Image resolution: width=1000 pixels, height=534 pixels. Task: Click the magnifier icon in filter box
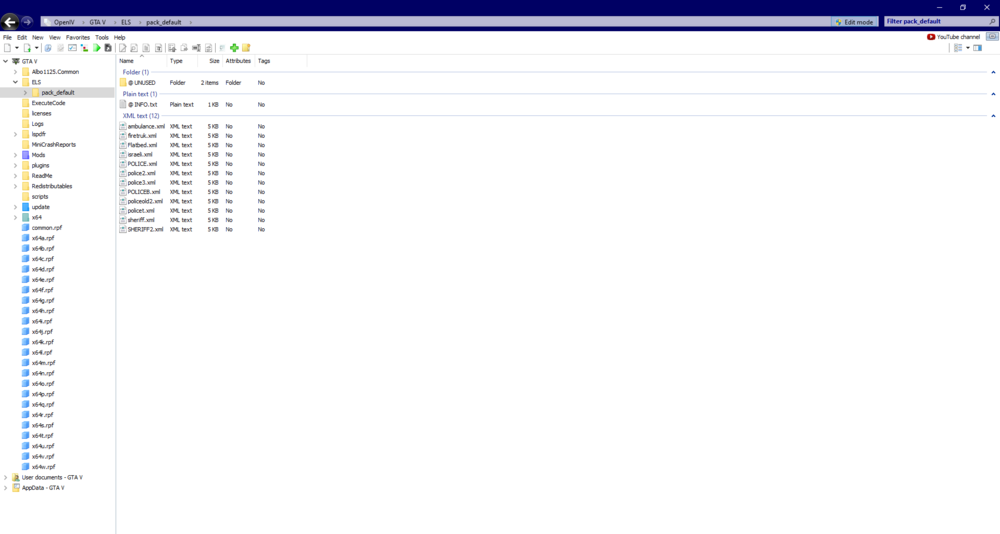tap(992, 22)
